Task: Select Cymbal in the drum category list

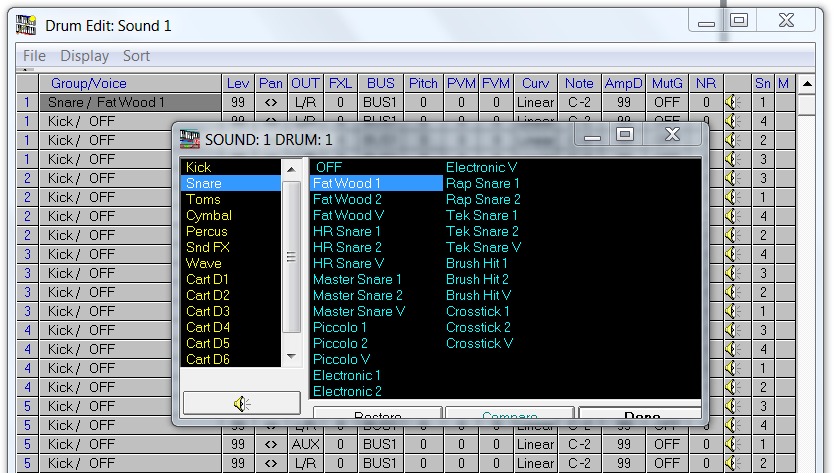Action: [x=208, y=215]
